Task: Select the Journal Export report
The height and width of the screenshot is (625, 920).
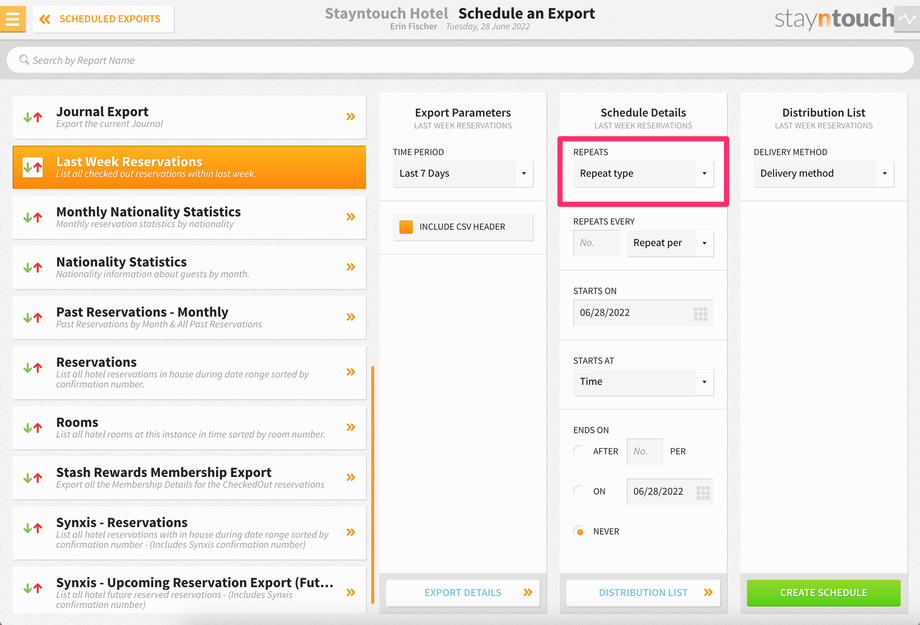Action: click(x=189, y=117)
